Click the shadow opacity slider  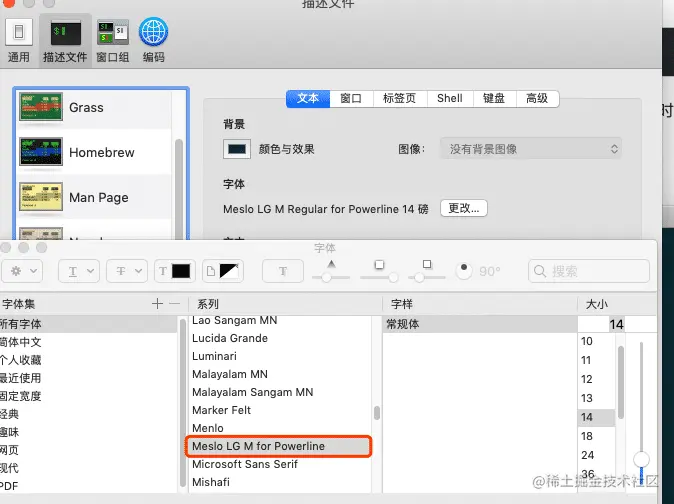click(x=331, y=277)
